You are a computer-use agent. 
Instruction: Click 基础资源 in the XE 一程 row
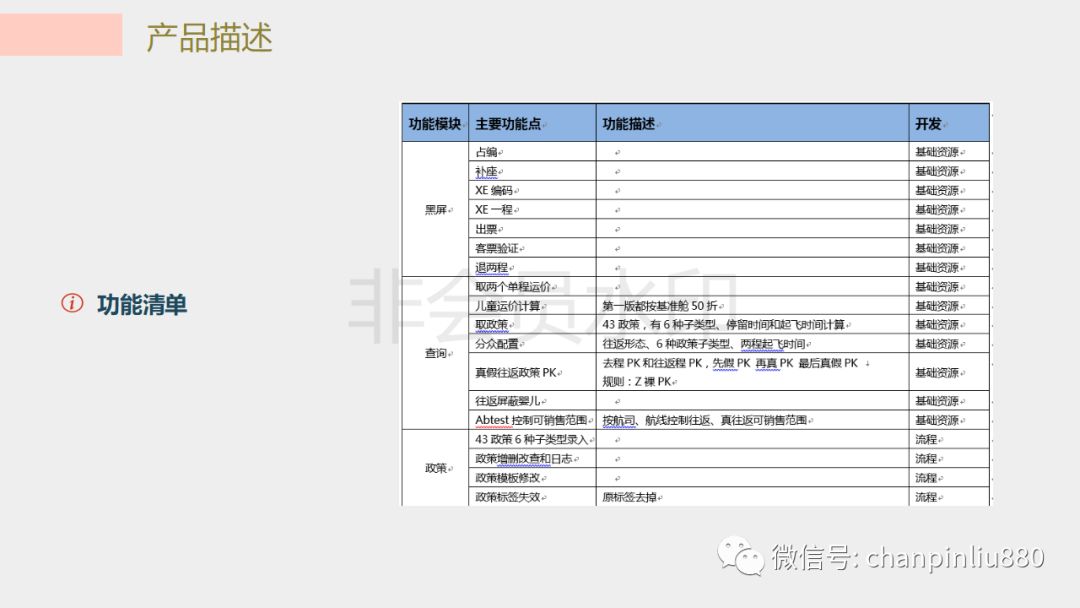tap(937, 209)
